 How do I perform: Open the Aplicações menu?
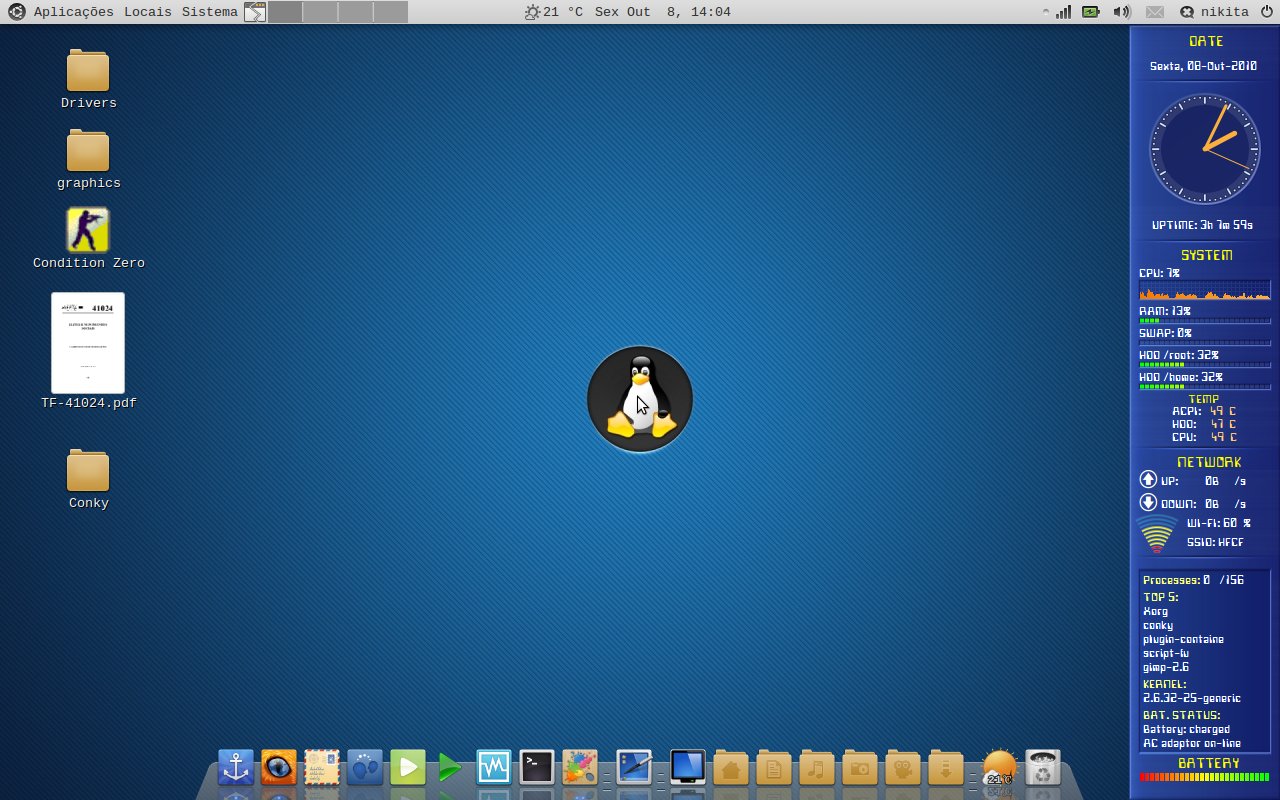(74, 12)
